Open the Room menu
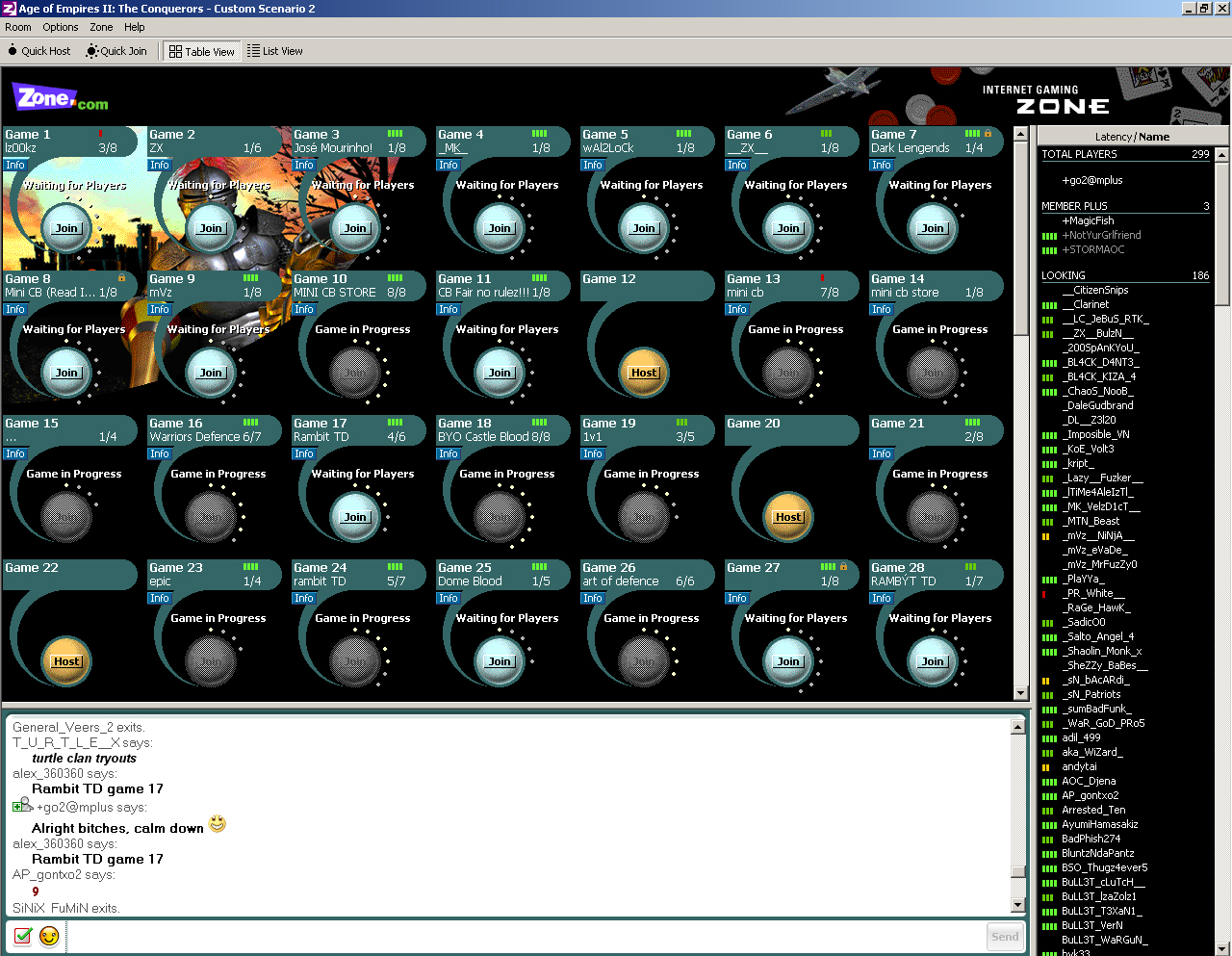This screenshot has width=1232, height=956. [x=18, y=27]
